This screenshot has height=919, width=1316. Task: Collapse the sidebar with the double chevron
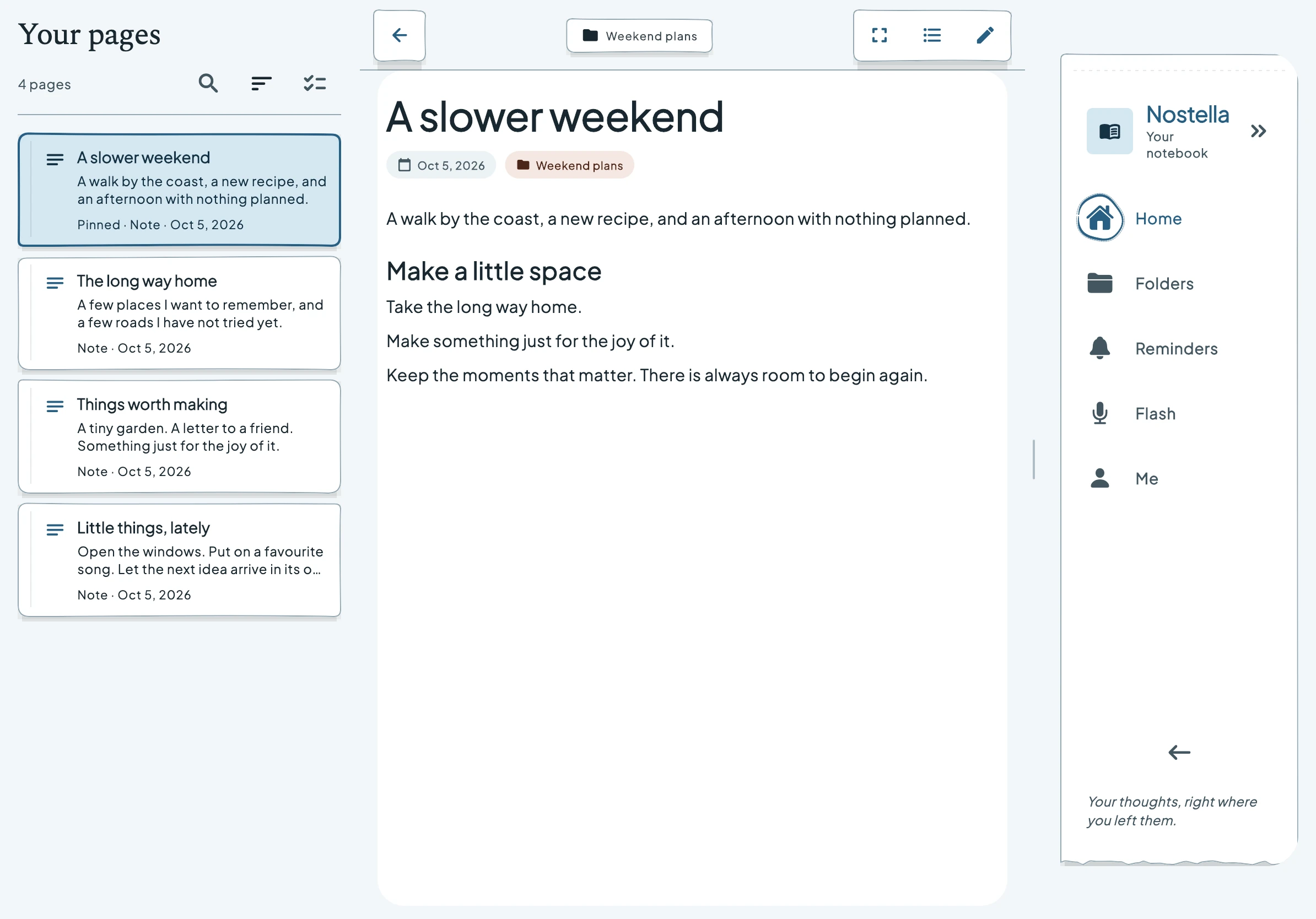point(1258,131)
